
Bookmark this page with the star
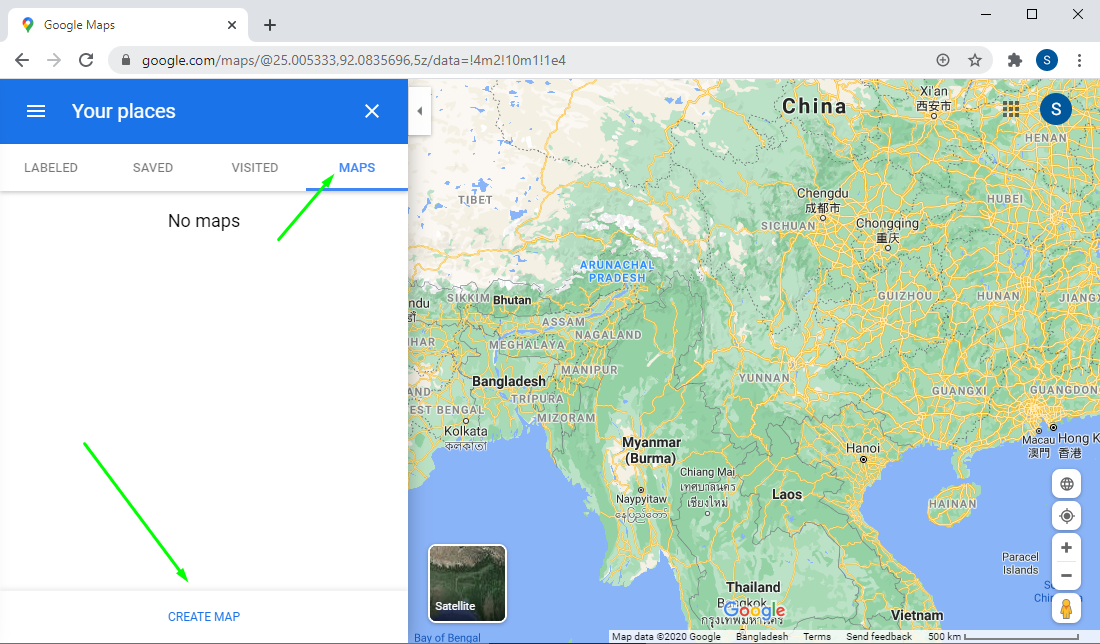(x=975, y=60)
